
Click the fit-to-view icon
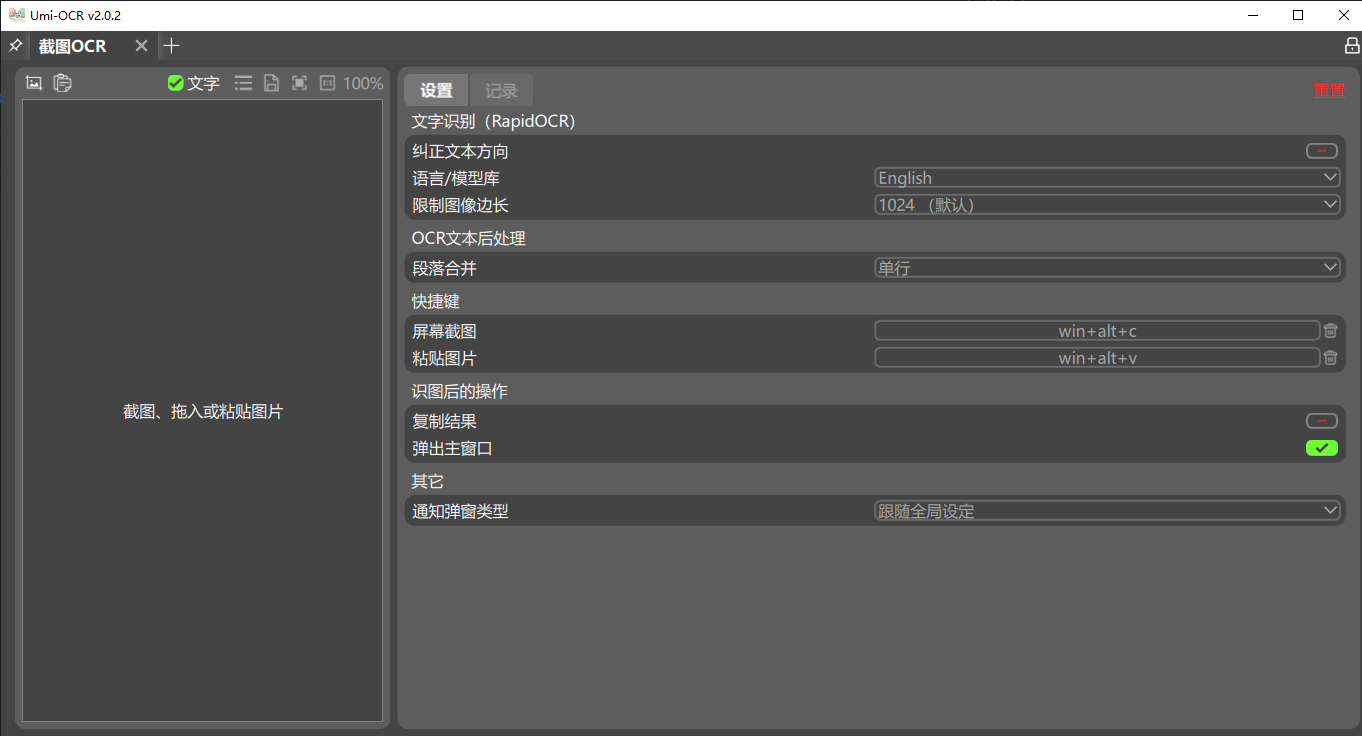[299, 84]
